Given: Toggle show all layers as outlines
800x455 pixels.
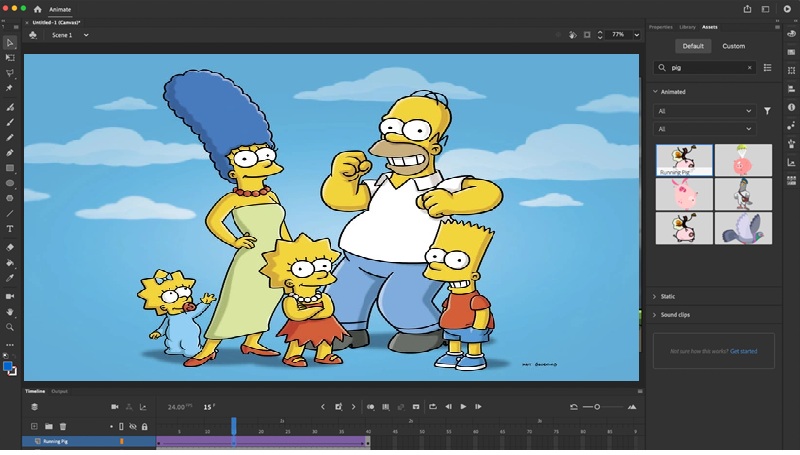Looking at the screenshot, I should [121, 426].
